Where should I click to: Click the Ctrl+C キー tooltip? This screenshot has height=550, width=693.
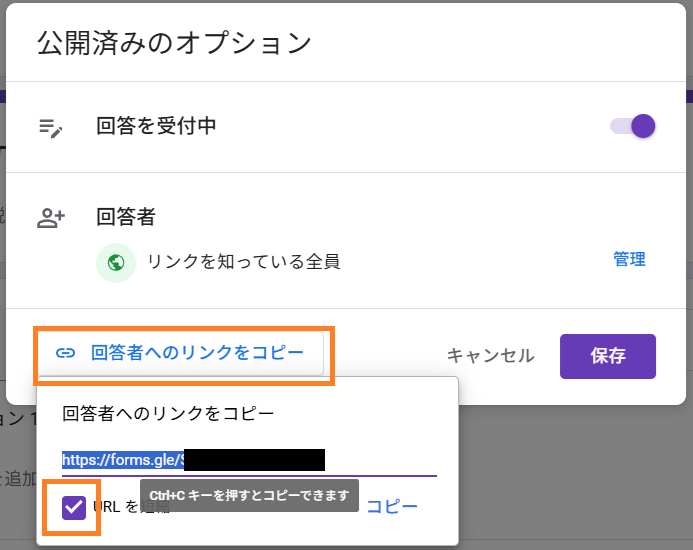[x=249, y=495]
